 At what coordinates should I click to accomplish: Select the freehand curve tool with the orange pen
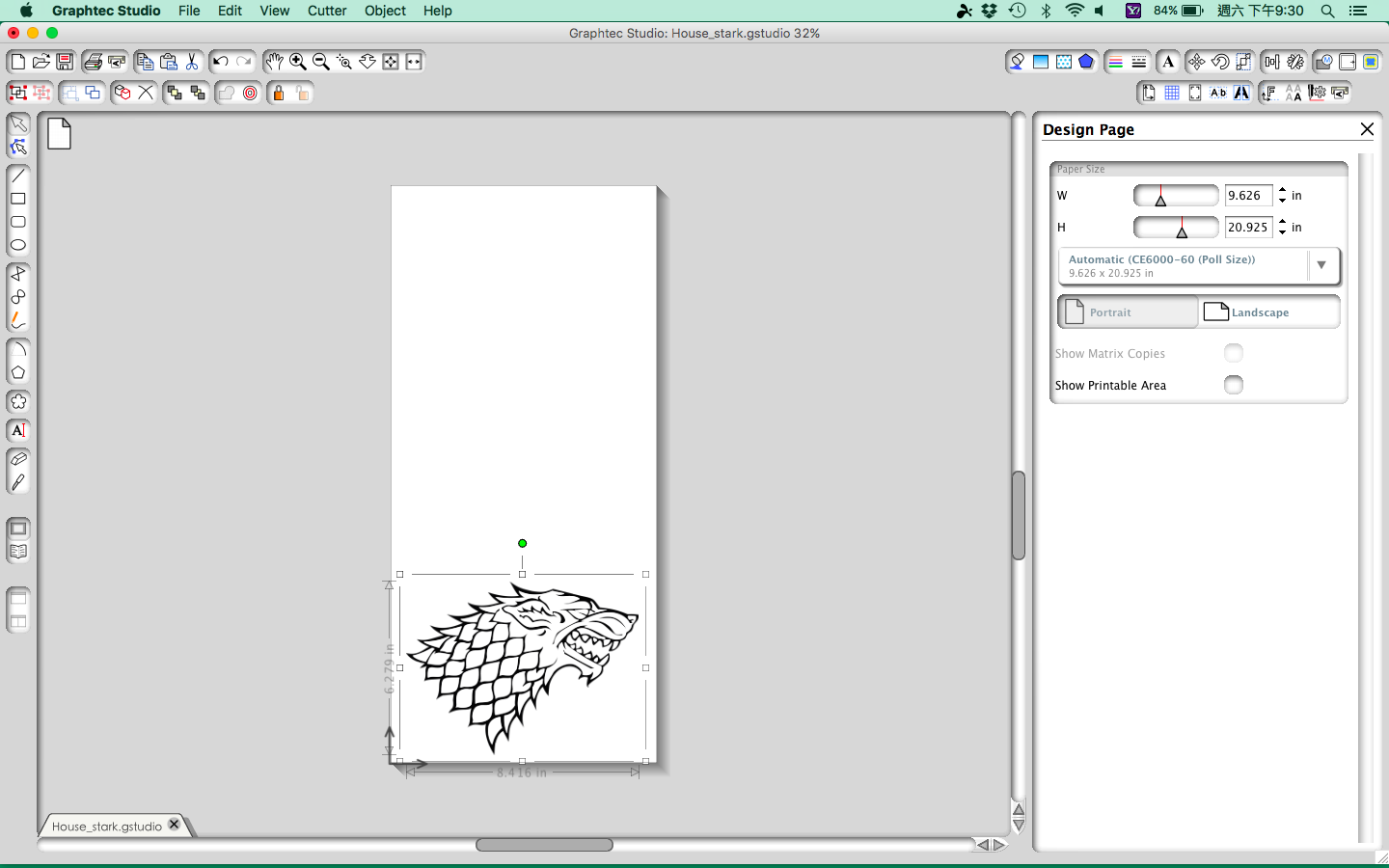coord(18,320)
